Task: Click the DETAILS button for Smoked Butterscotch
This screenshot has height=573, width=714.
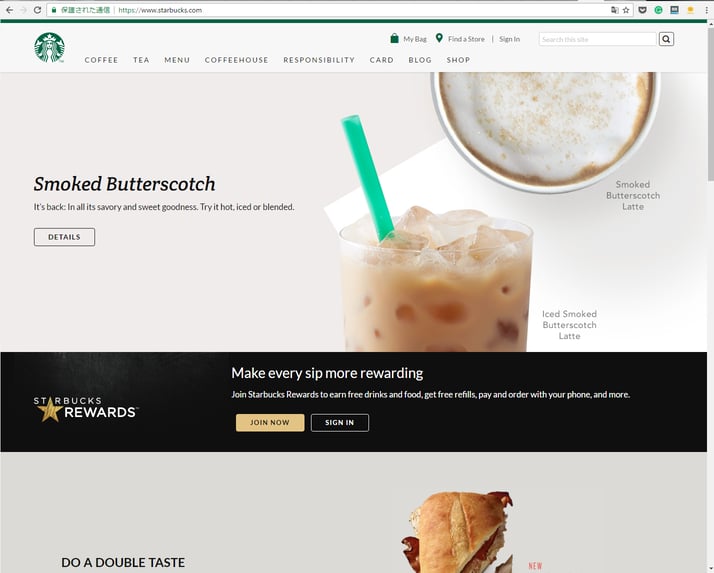Action: tap(64, 237)
